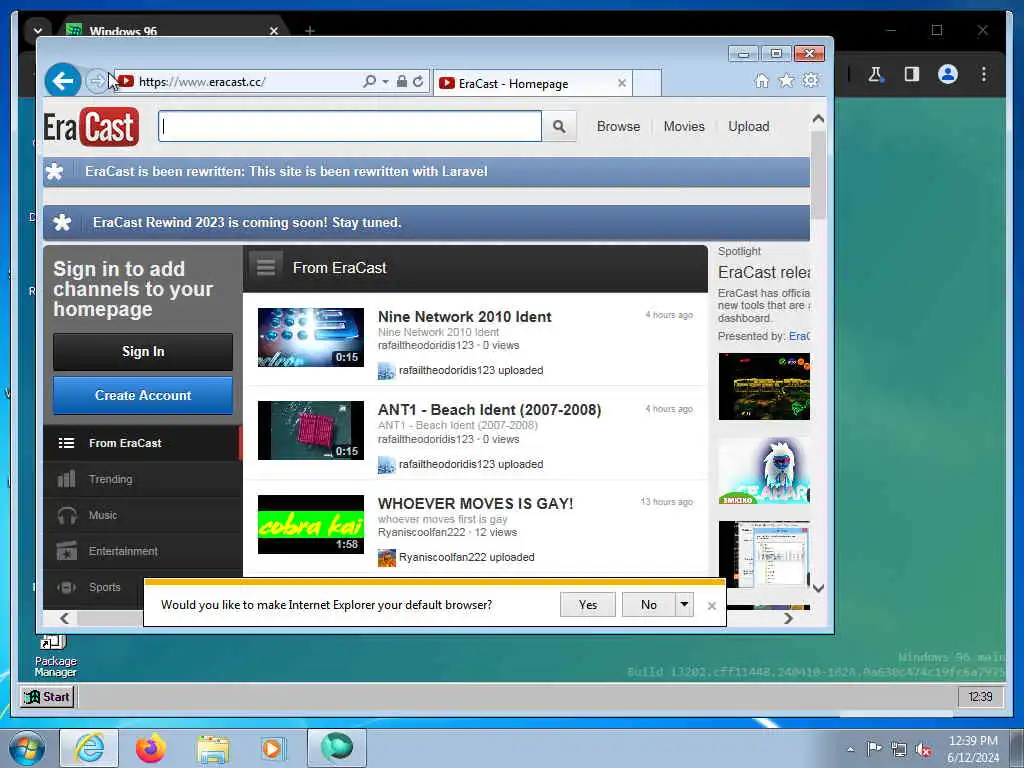
Task: Open ANT1 - Beach Ident video thumbnail
Action: point(311,430)
